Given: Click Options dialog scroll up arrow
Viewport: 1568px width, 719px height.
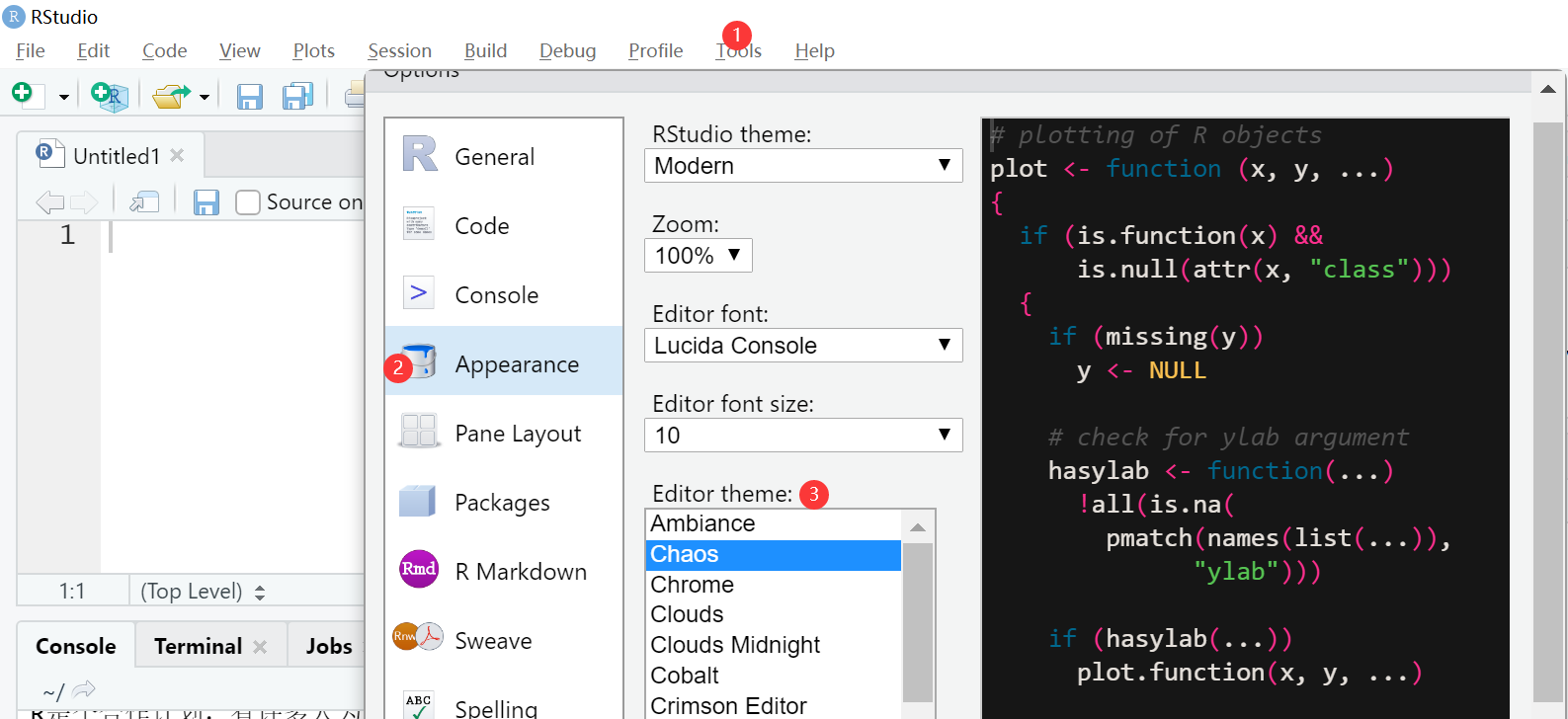Looking at the screenshot, I should pyautogui.click(x=1548, y=89).
